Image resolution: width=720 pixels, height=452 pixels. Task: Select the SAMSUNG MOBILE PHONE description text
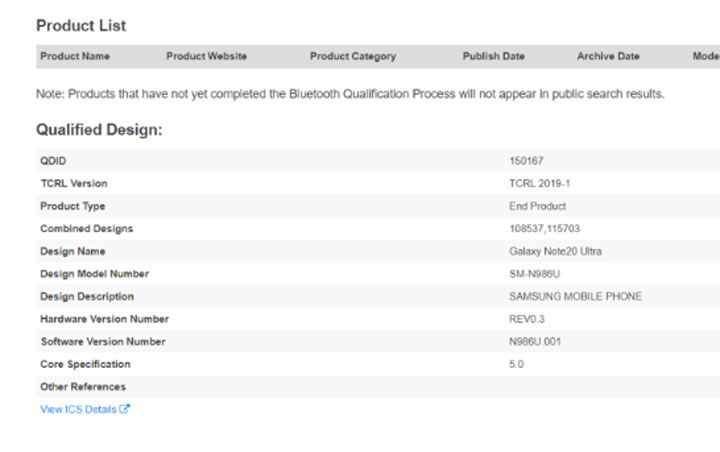coord(575,297)
